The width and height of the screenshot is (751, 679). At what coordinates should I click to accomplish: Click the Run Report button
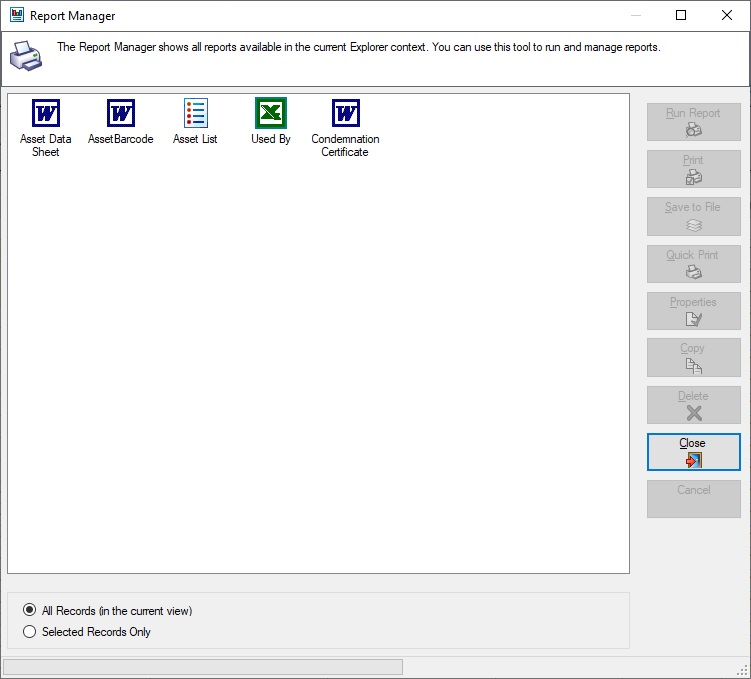(694, 122)
